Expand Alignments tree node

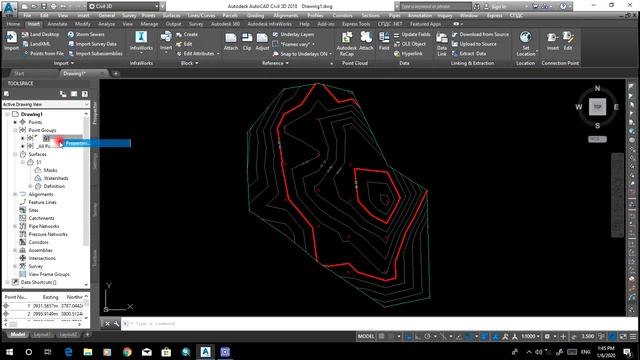(x=15, y=194)
